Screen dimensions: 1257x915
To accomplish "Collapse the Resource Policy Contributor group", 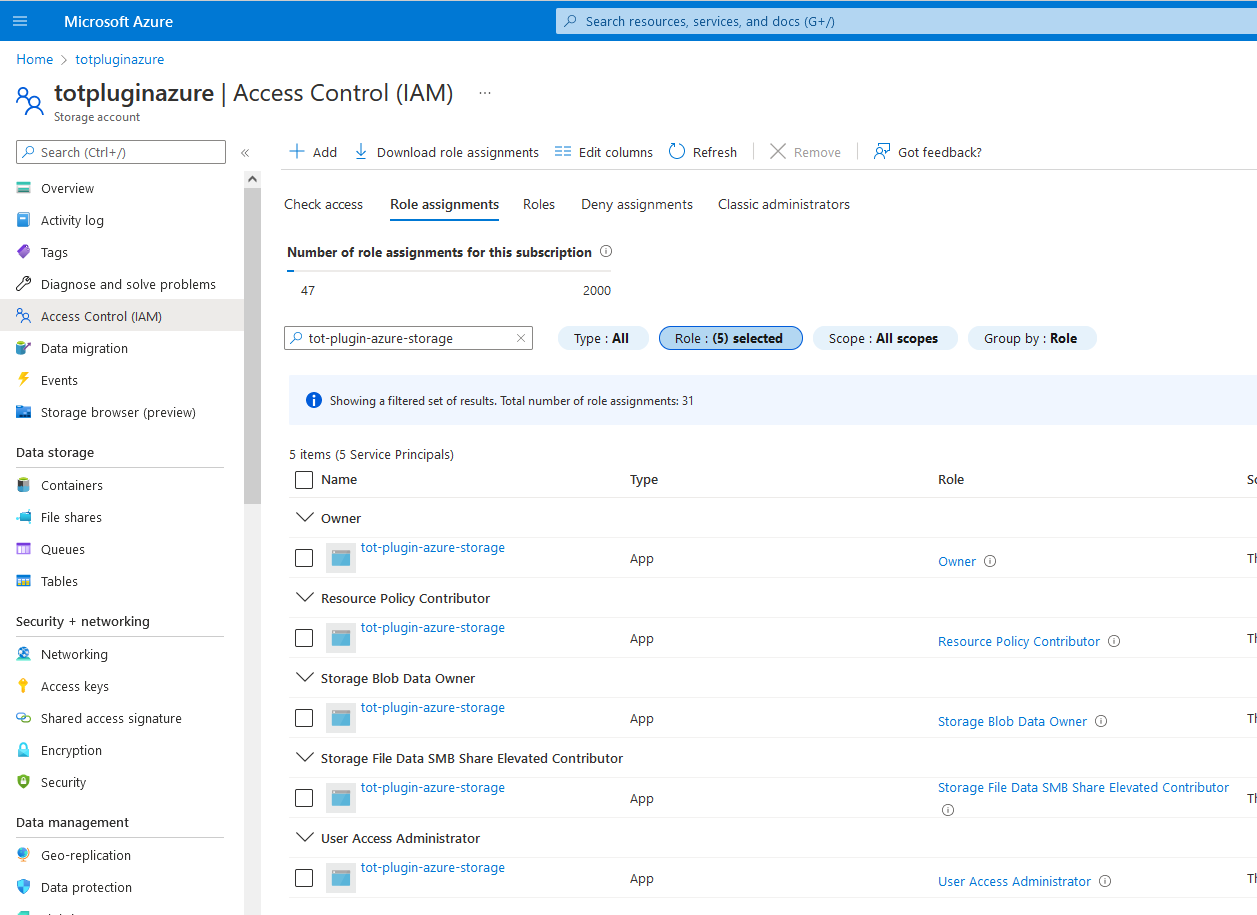I will [x=305, y=598].
